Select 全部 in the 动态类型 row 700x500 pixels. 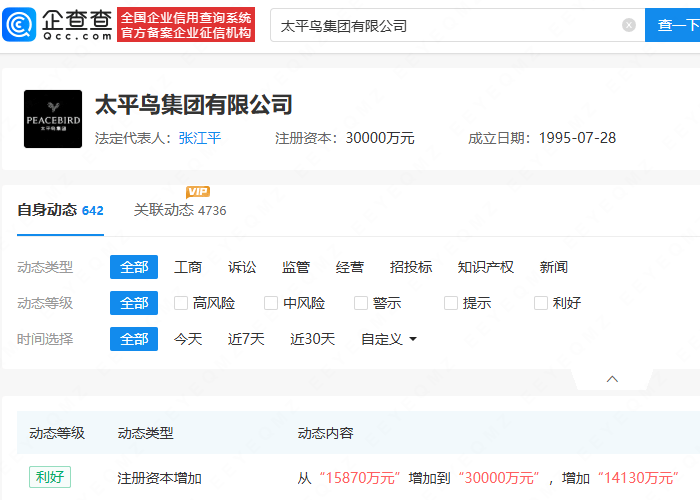pos(134,267)
